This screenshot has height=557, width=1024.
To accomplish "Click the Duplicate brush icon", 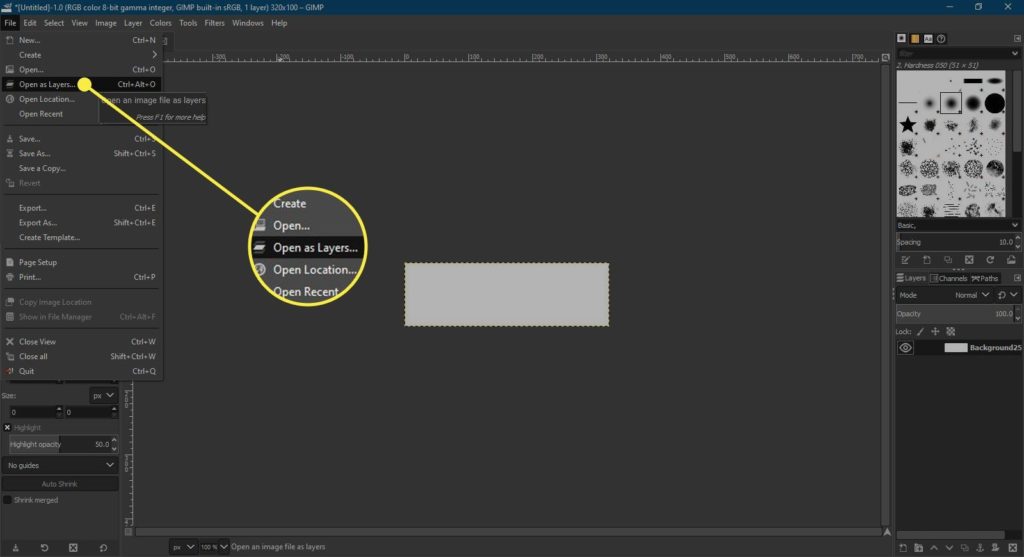I will pyautogui.click(x=948, y=260).
